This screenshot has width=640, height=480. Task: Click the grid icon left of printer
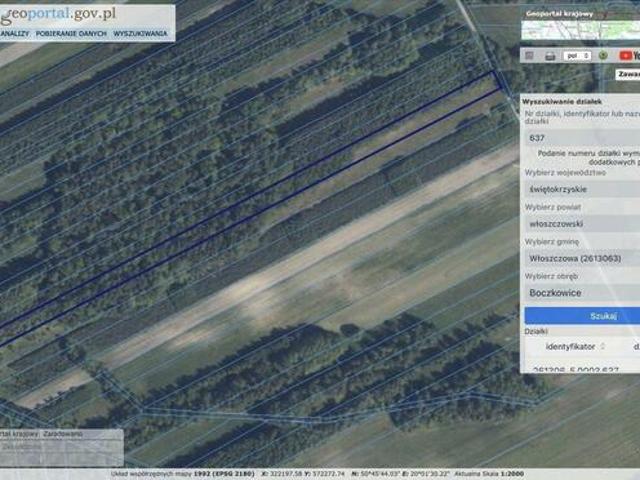(x=529, y=56)
